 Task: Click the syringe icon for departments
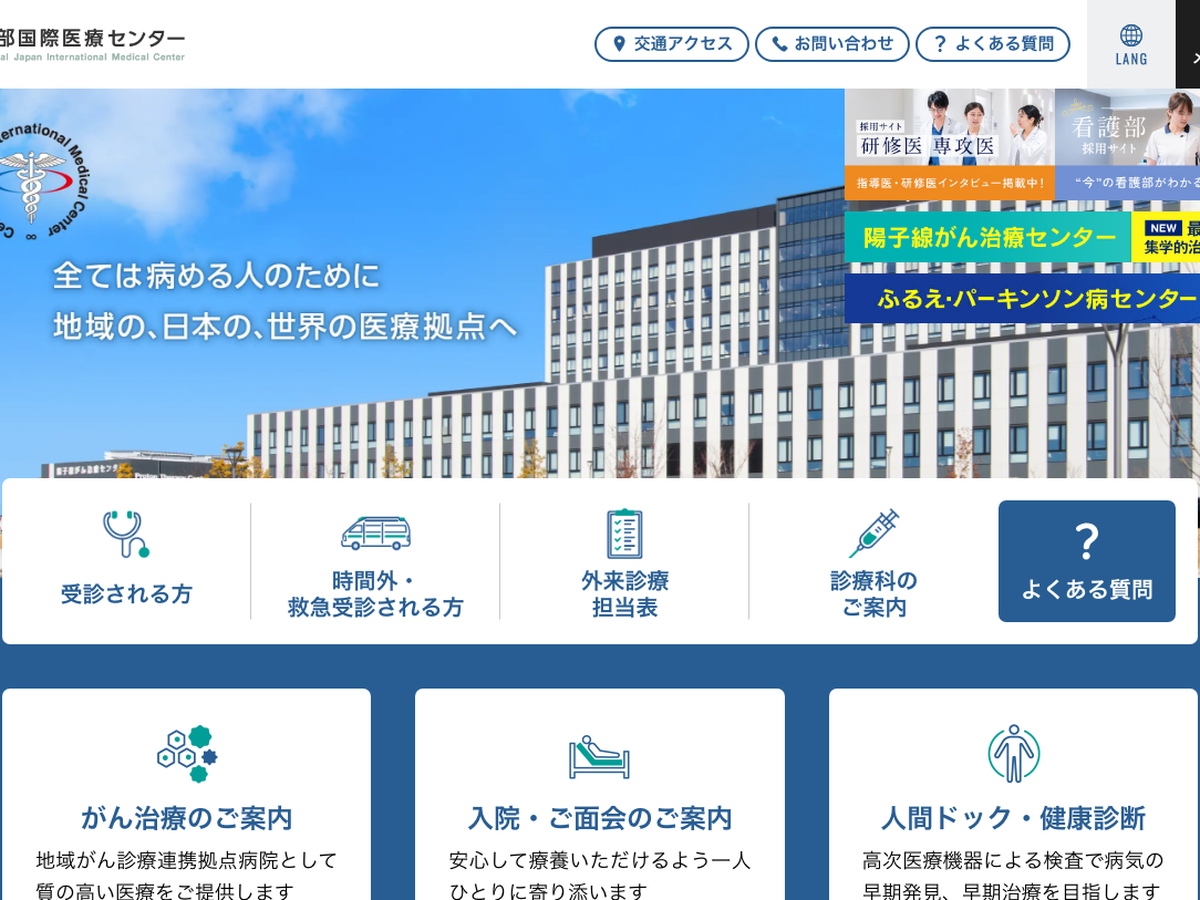(873, 533)
